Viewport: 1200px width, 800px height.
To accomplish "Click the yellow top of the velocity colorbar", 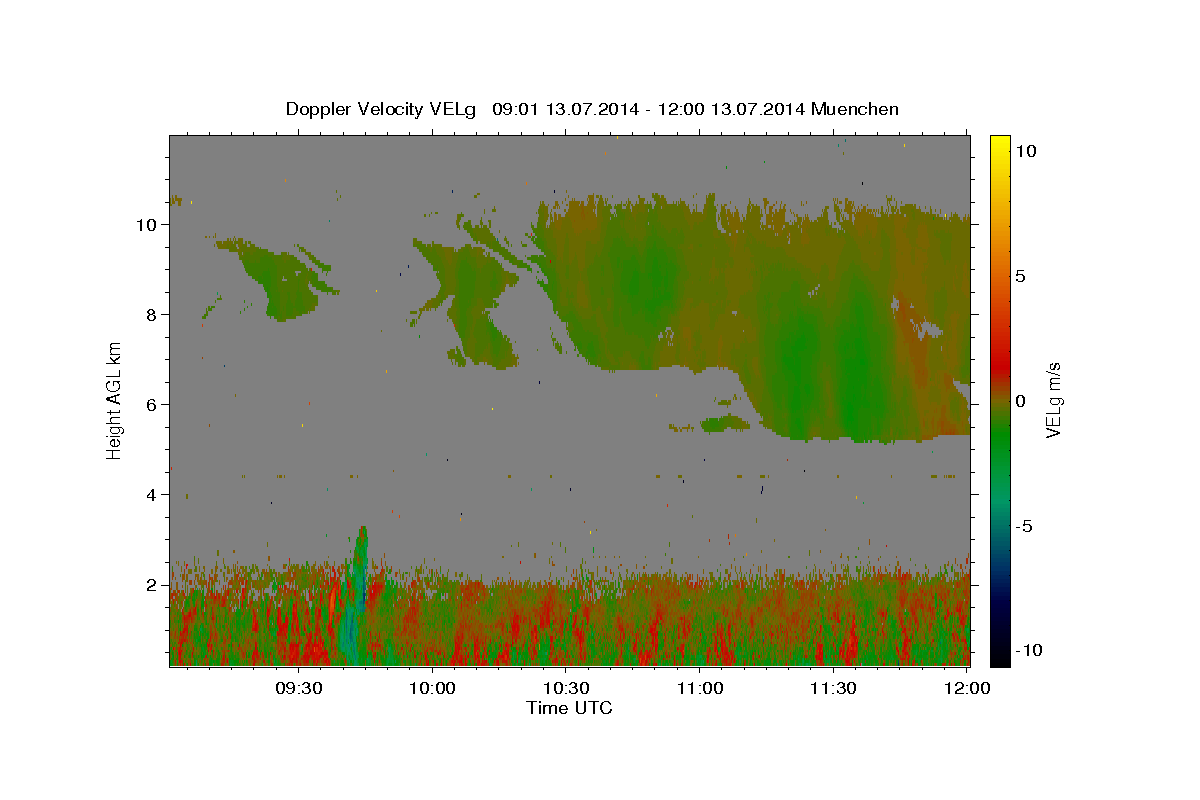I will coord(1000,145).
